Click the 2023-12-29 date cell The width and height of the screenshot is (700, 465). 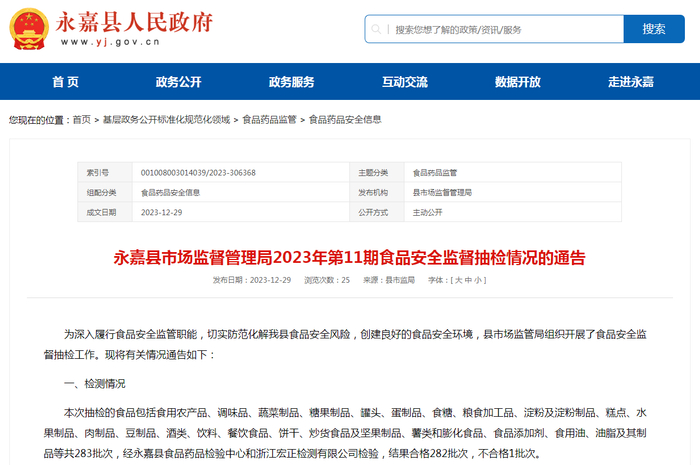pyautogui.click(x=162, y=212)
